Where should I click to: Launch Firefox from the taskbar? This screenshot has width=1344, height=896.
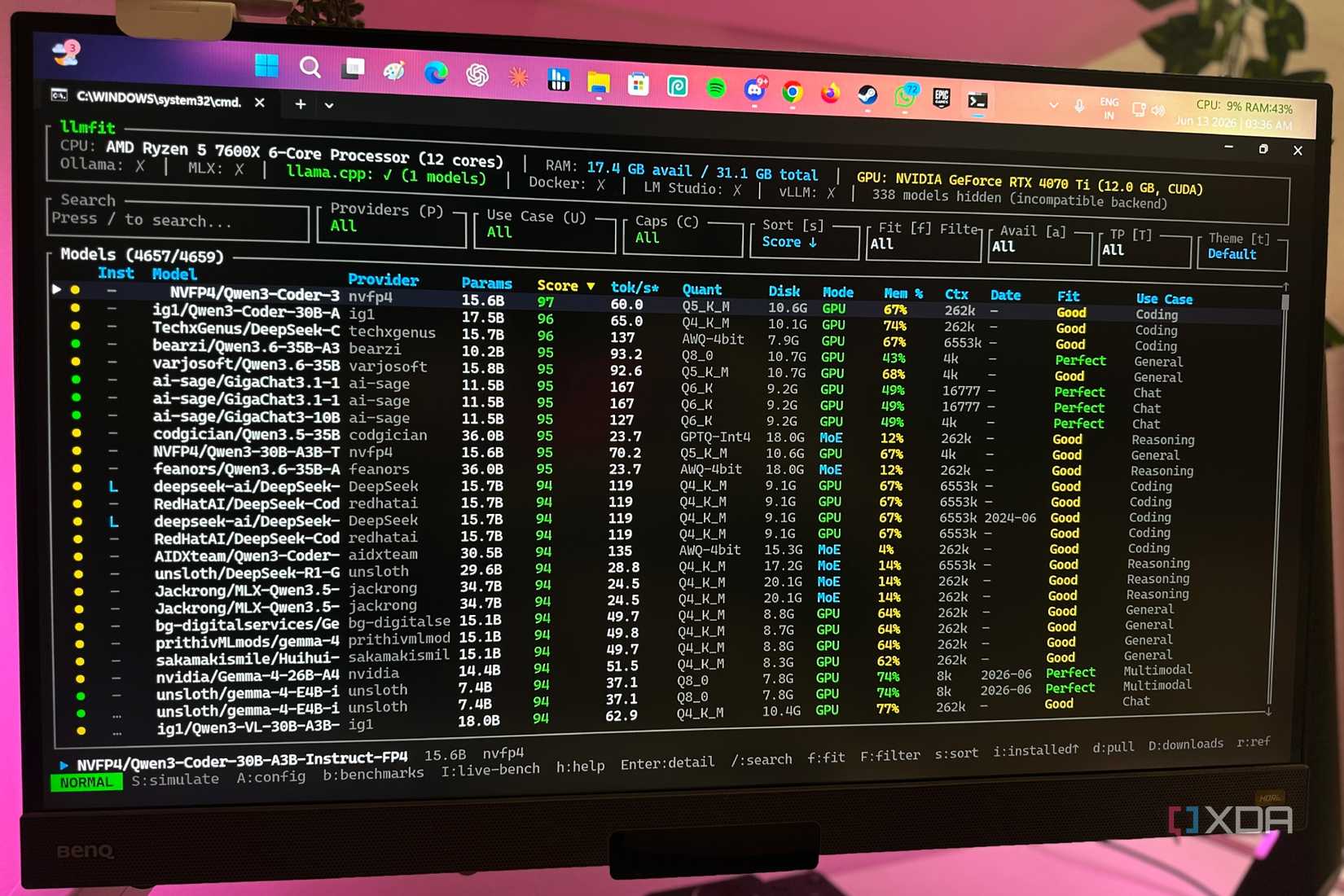point(830,94)
